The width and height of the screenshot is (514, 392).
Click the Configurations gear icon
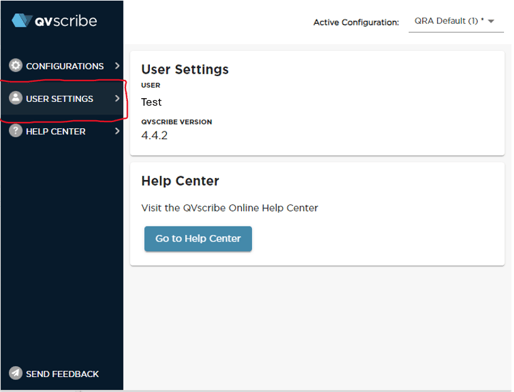[15, 65]
